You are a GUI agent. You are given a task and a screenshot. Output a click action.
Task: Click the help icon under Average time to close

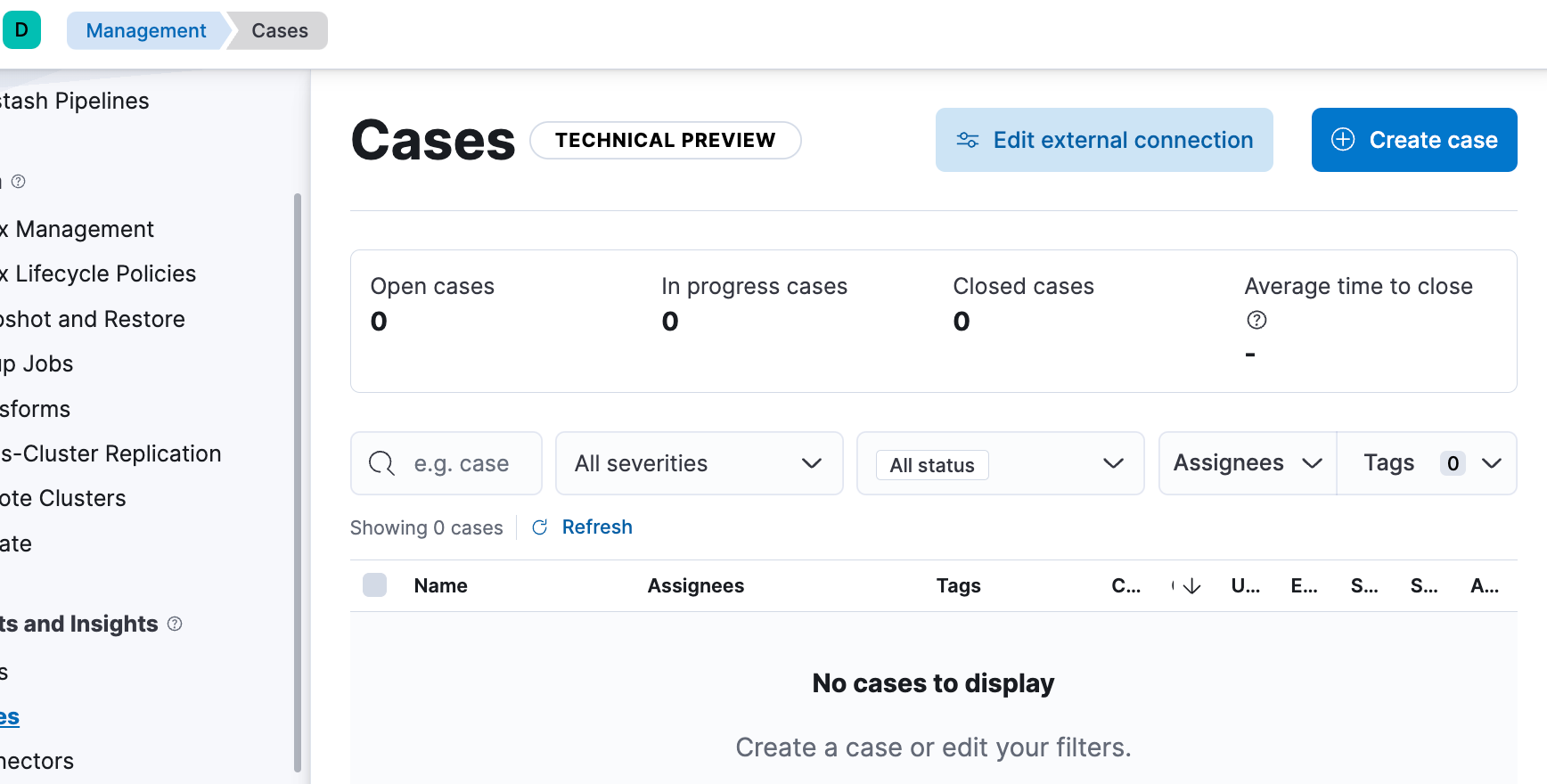[x=1256, y=320]
